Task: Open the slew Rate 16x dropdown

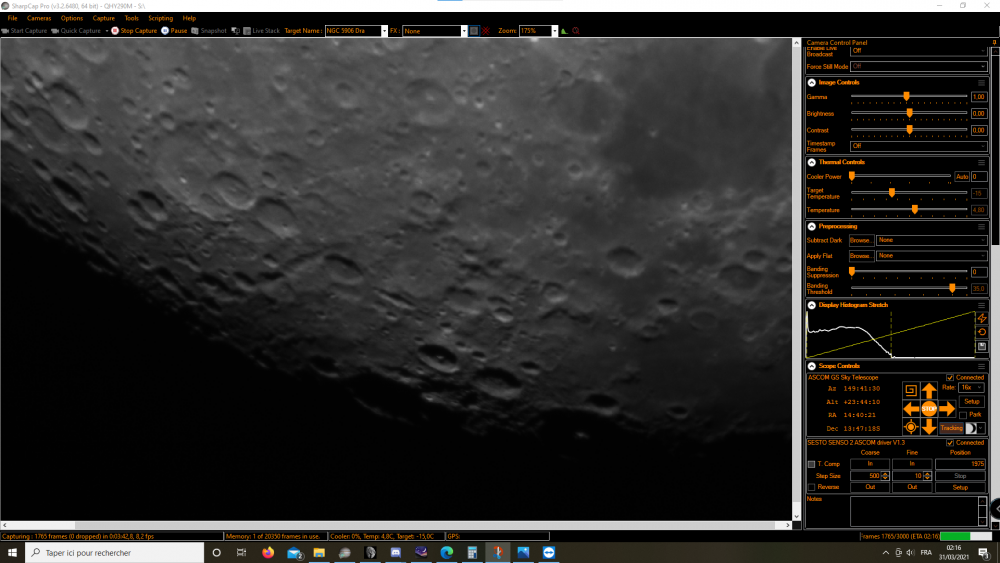Action: pos(971,388)
